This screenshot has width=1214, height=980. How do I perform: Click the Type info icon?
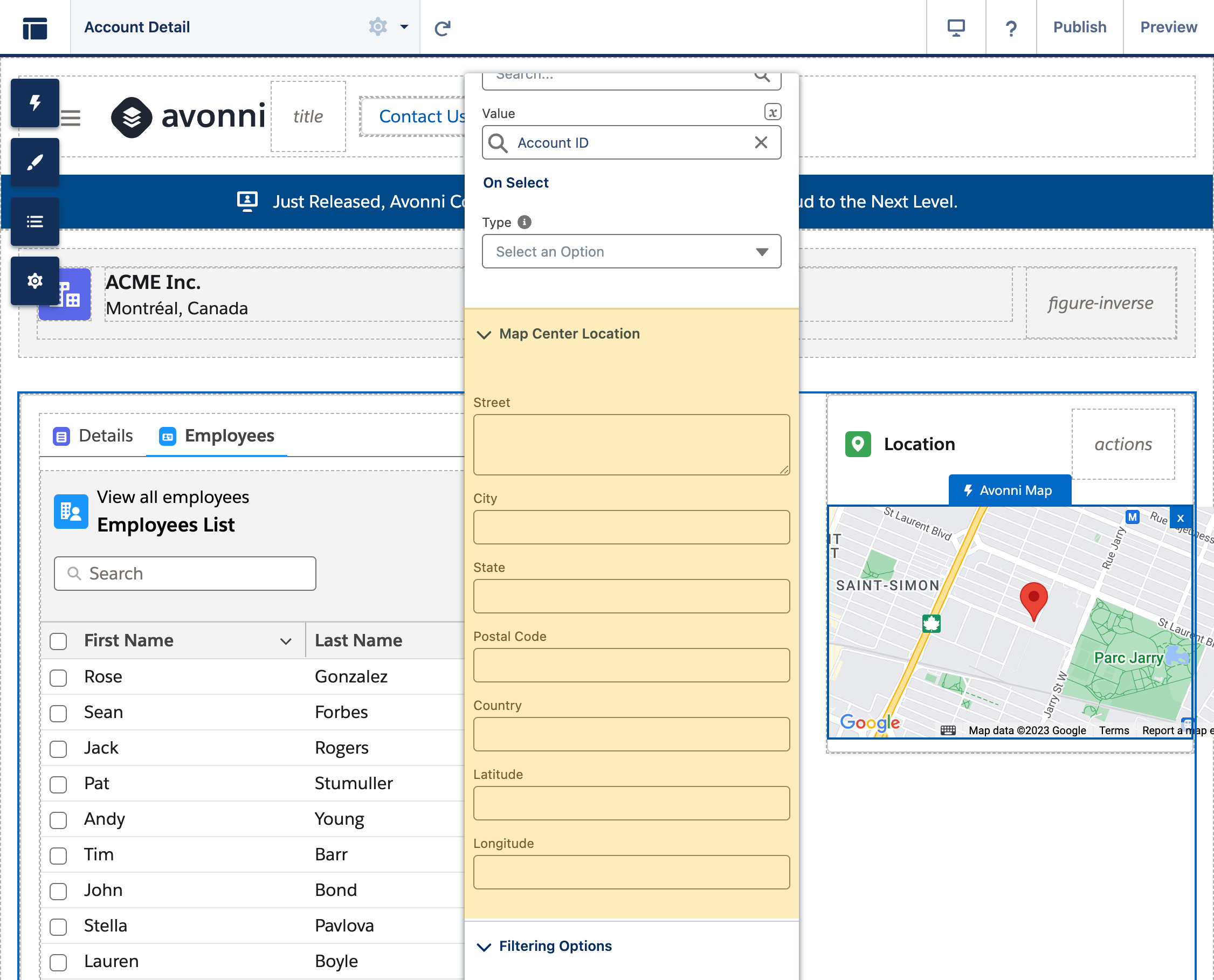pos(525,223)
